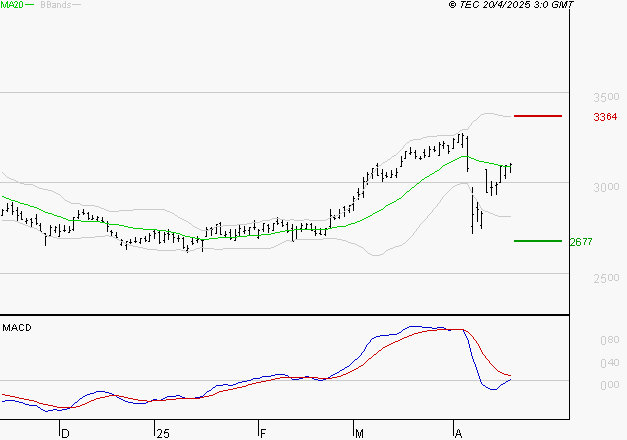Click the green support line at 2677
This screenshot has width=627, height=440.
(538, 241)
